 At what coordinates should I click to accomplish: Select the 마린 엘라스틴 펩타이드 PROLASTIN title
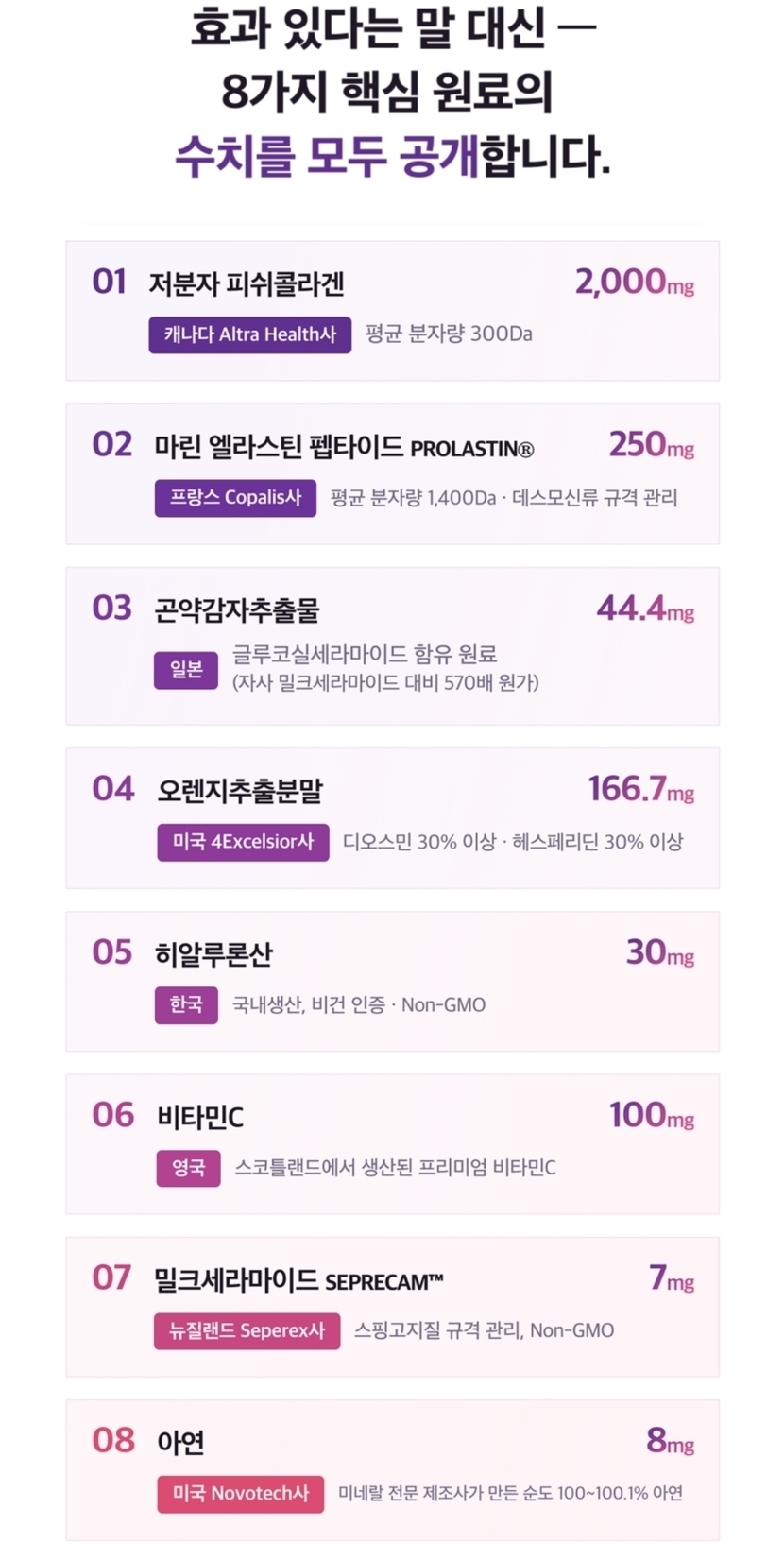[x=344, y=446]
